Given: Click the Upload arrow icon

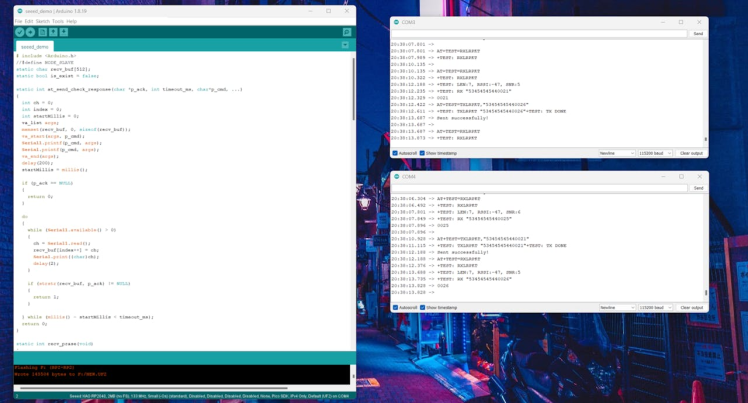Looking at the screenshot, I should (31, 32).
